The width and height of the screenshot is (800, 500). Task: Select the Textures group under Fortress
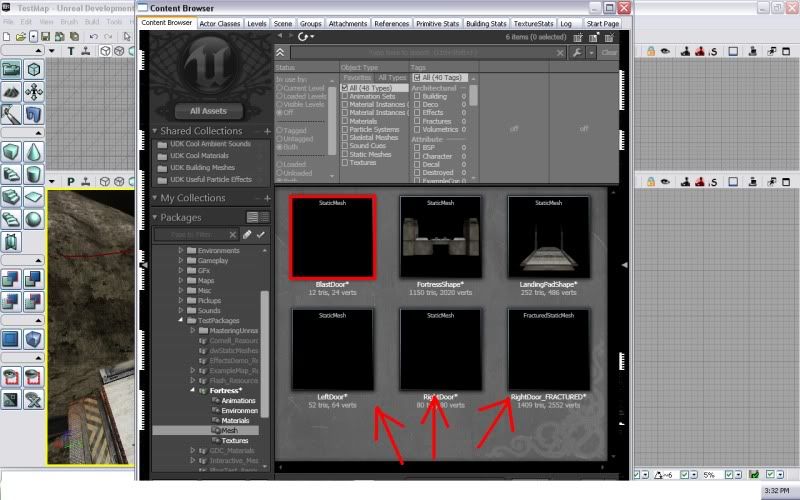coord(234,440)
